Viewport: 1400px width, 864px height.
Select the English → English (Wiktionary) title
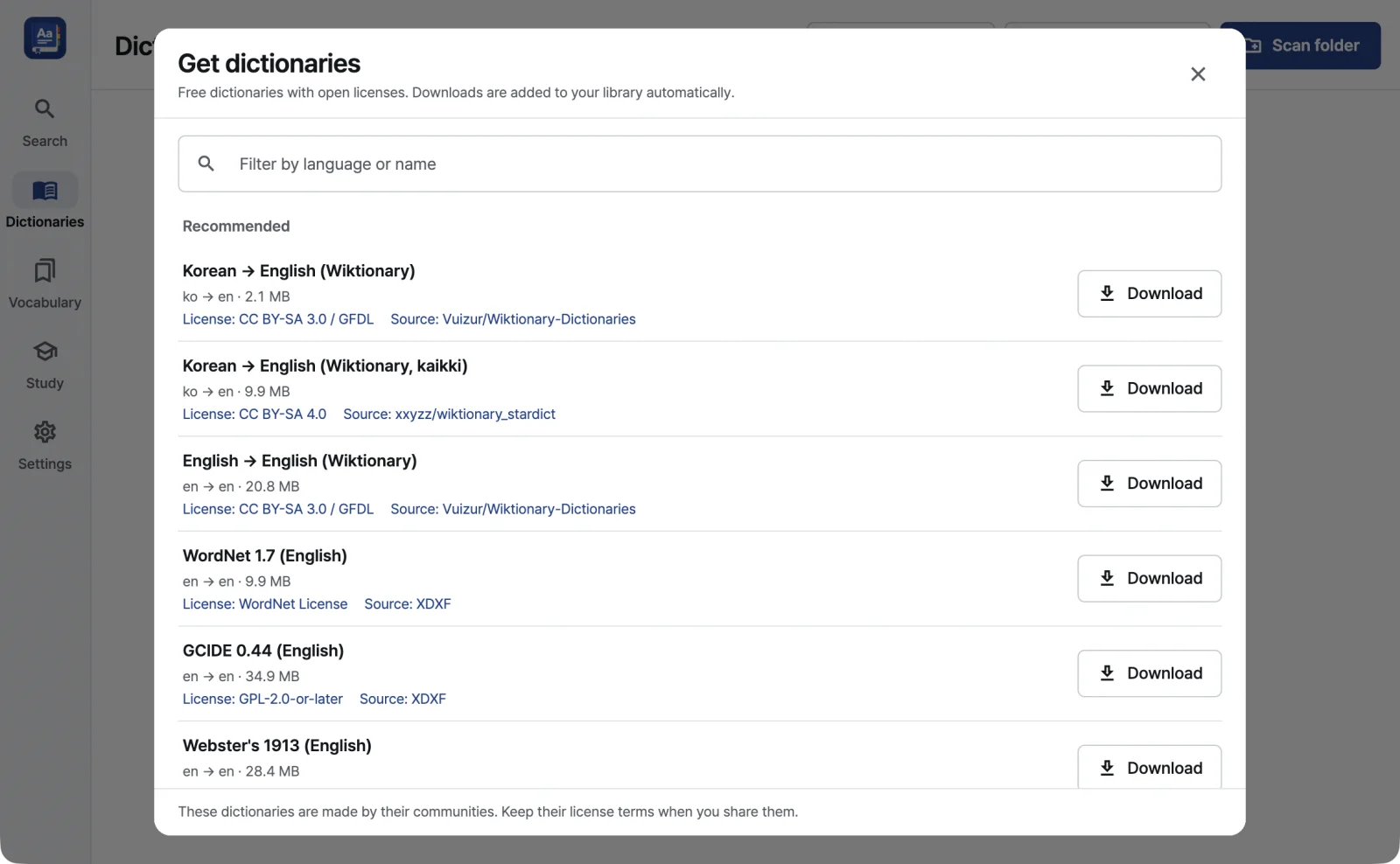[299, 461]
